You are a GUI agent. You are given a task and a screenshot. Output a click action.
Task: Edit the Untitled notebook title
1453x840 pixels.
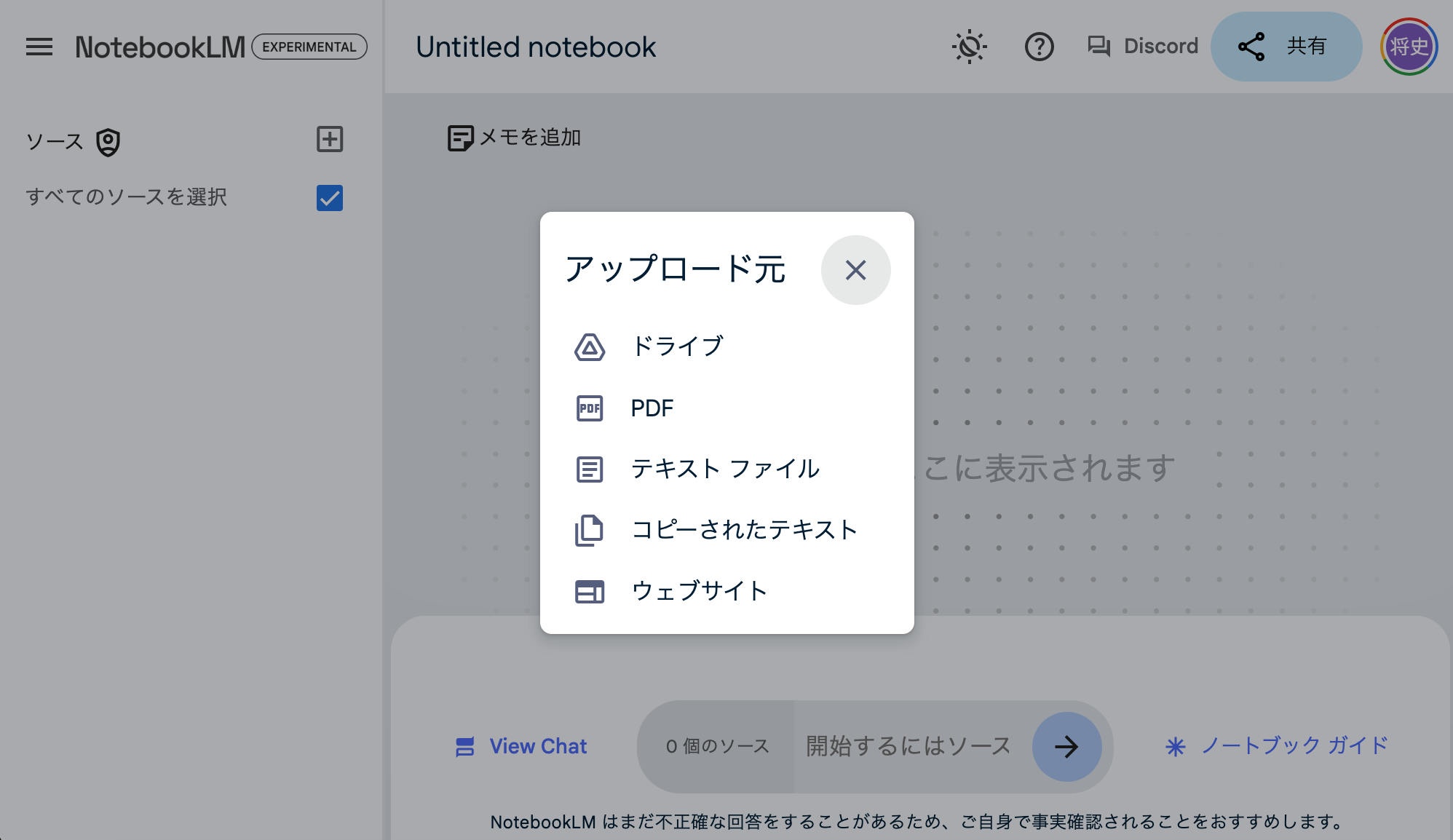pos(536,47)
